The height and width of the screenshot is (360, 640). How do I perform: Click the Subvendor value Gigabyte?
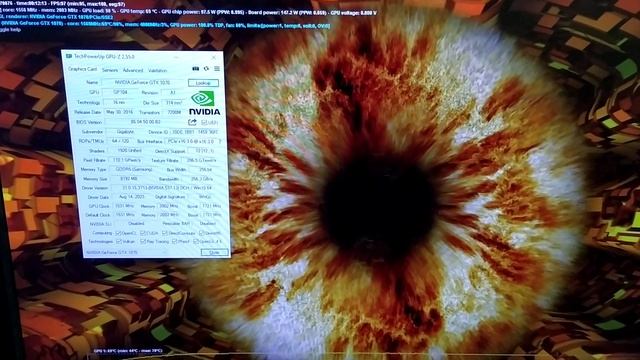[125, 132]
